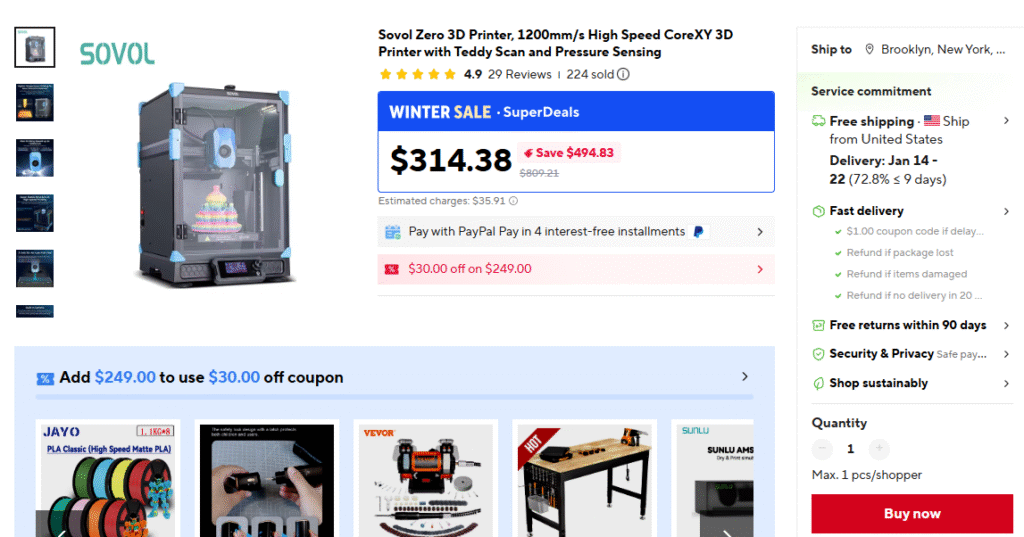This screenshot has height=537, width=1024.
Task: Select the first printer thumbnail image
Action: coord(35,47)
